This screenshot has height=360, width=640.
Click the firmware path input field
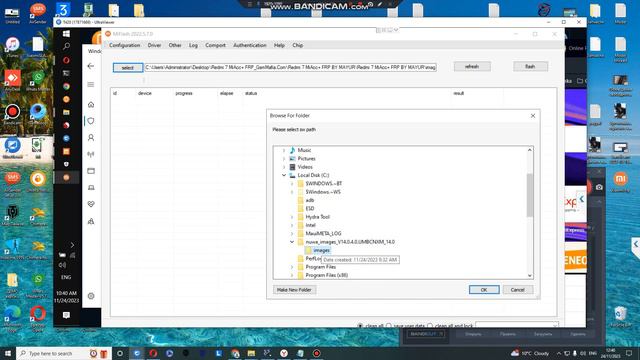pyautogui.click(x=291, y=67)
